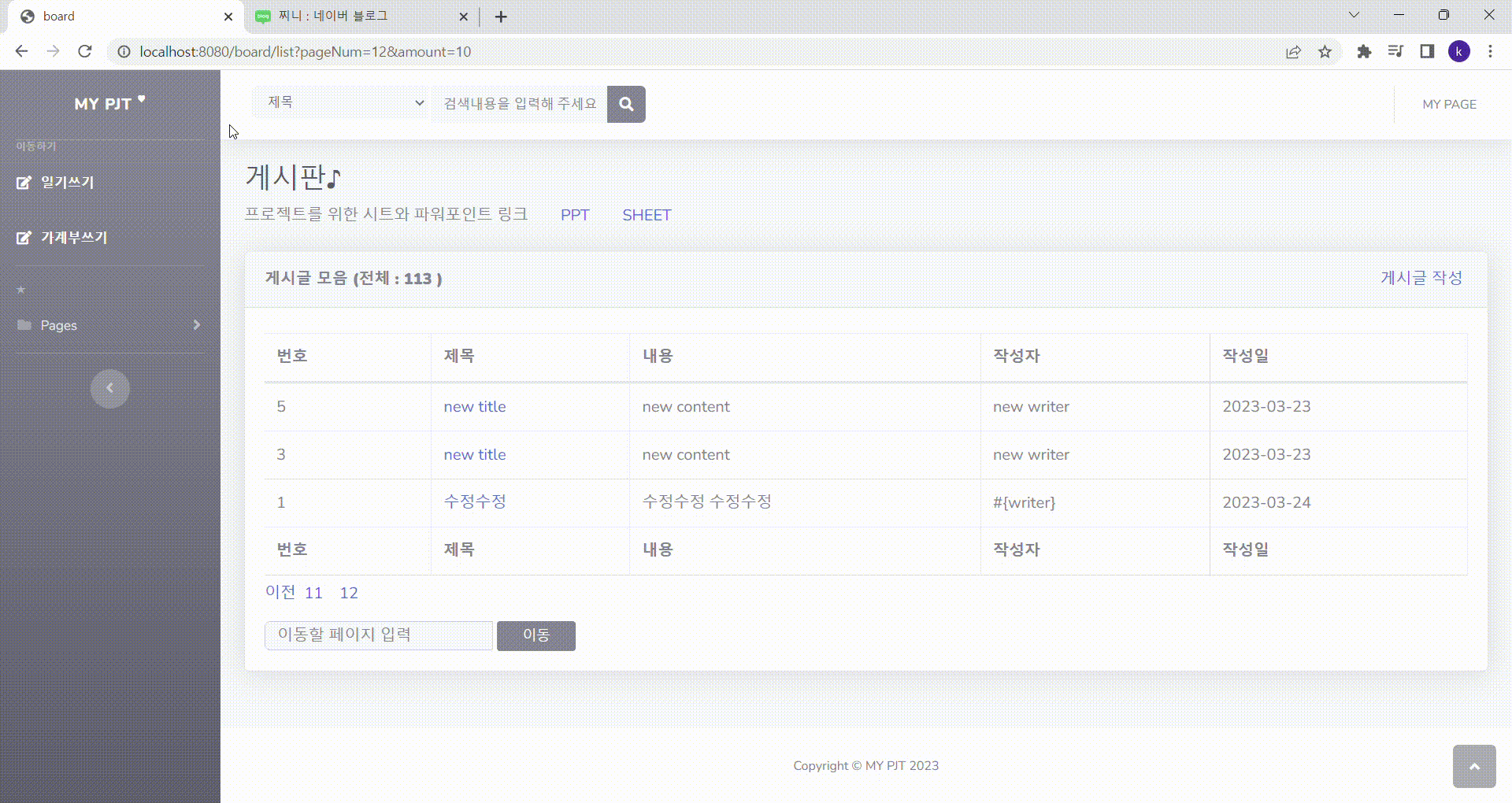Screen dimensions: 1512x803
Task: View site information icon in address bar
Action: click(124, 52)
